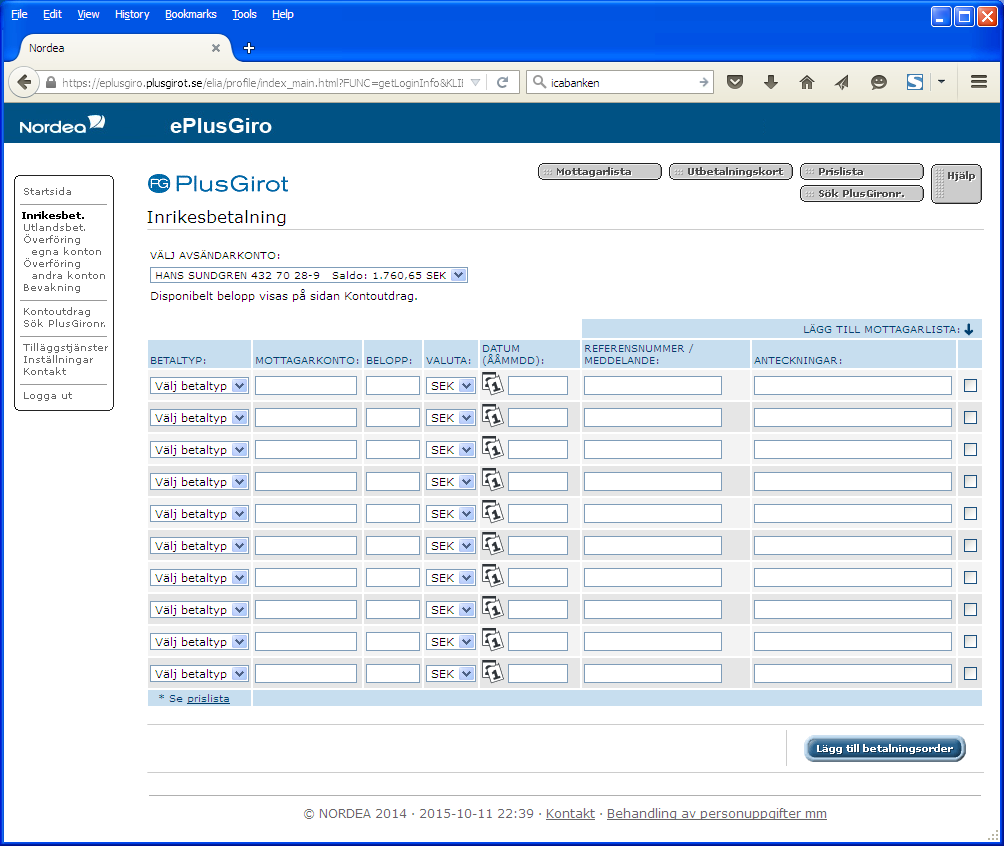The width and height of the screenshot is (1004, 846).
Task: Open calendar icon in ninth payment row
Action: (492, 640)
